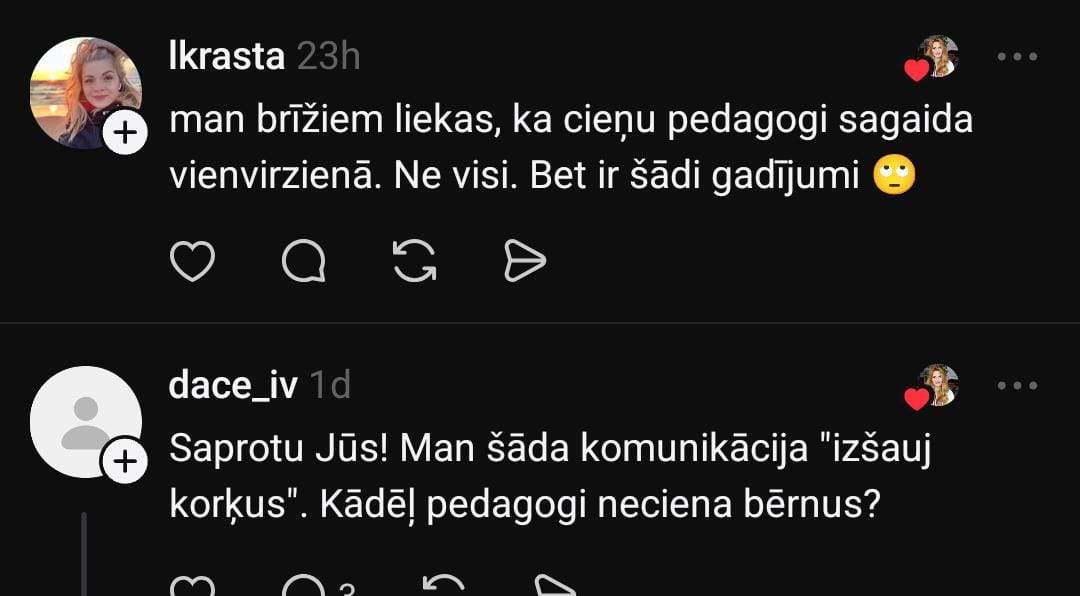Repost lkrasta's comment
Screen dimensions: 1080x596
(x=414, y=261)
